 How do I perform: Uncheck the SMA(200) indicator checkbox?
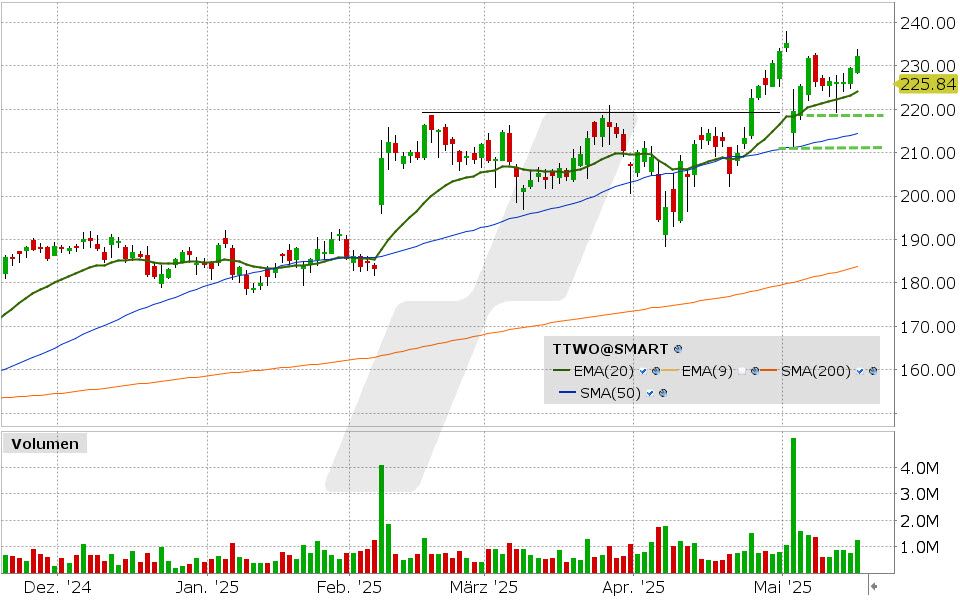860,371
